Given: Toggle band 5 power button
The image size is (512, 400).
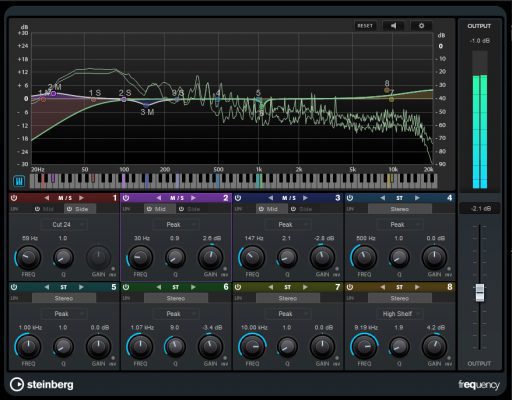Looking at the screenshot, I should pos(14,287).
